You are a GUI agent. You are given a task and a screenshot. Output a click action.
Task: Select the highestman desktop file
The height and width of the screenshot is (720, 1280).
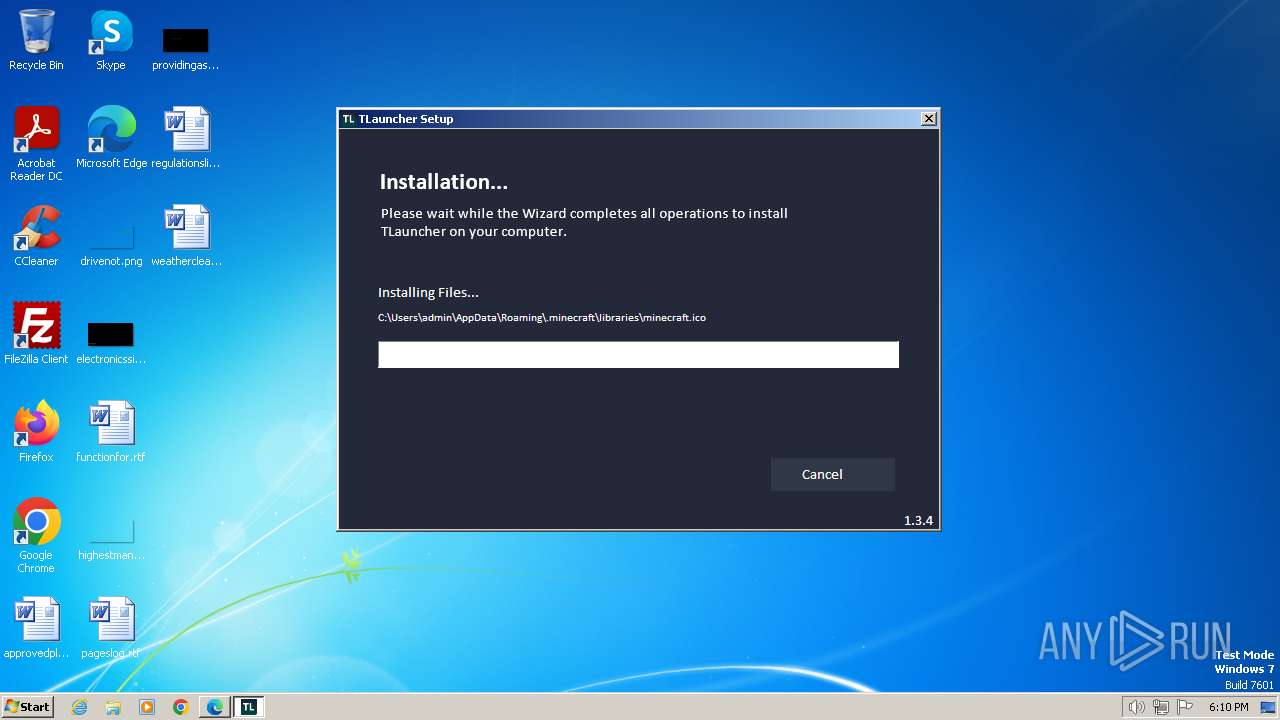pyautogui.click(x=111, y=539)
